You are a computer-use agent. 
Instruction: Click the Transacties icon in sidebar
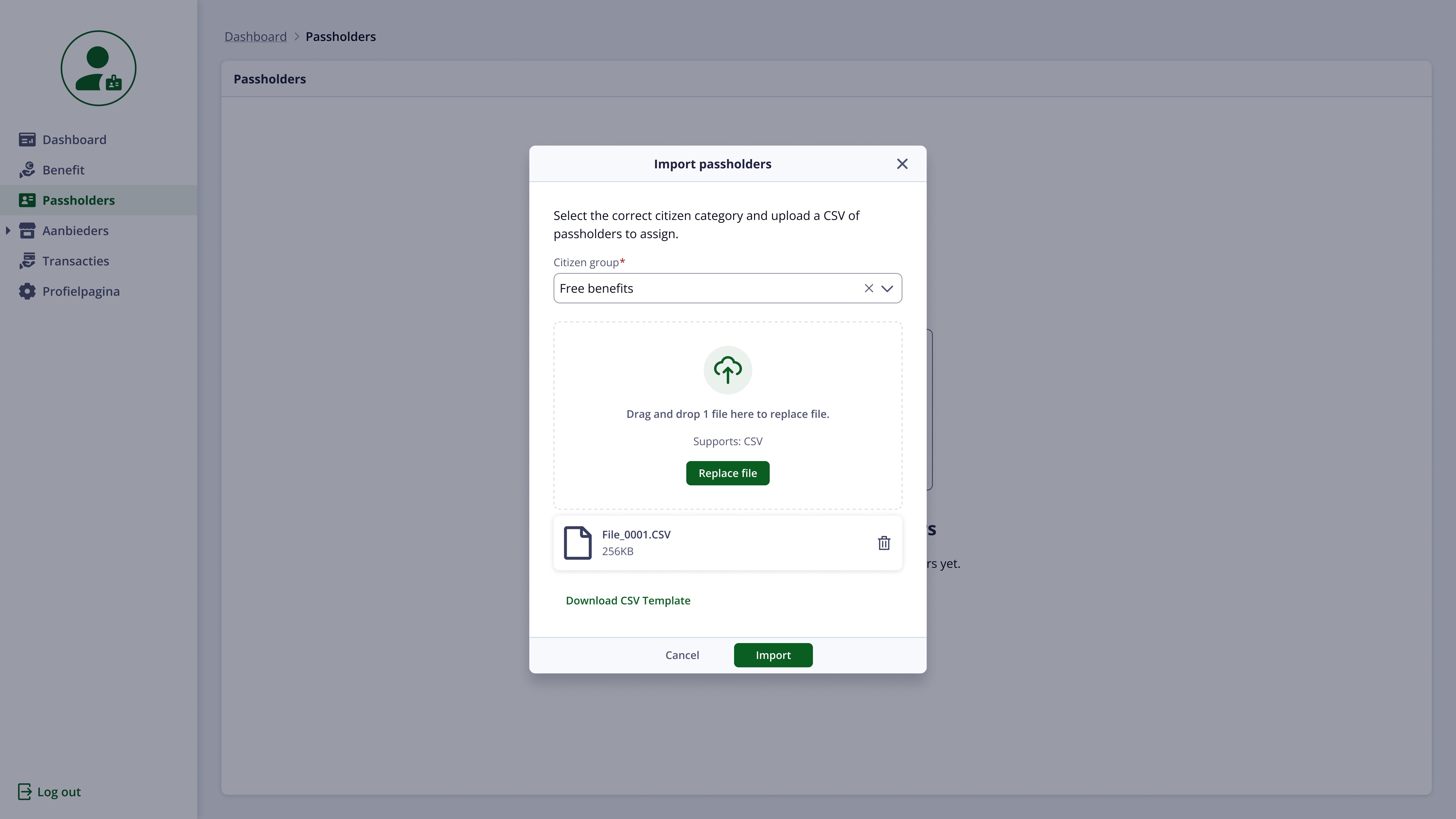(x=27, y=261)
